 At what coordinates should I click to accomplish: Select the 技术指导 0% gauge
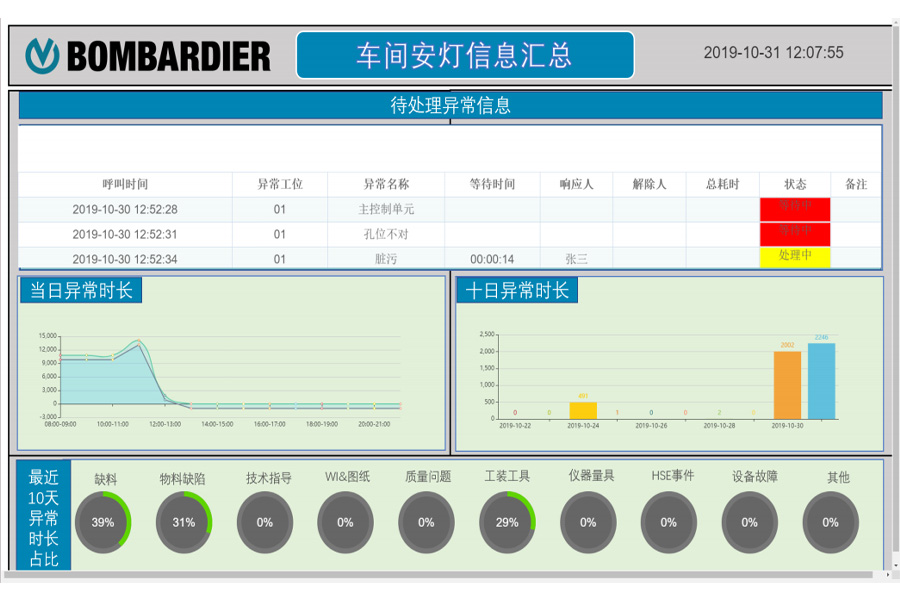(265, 522)
